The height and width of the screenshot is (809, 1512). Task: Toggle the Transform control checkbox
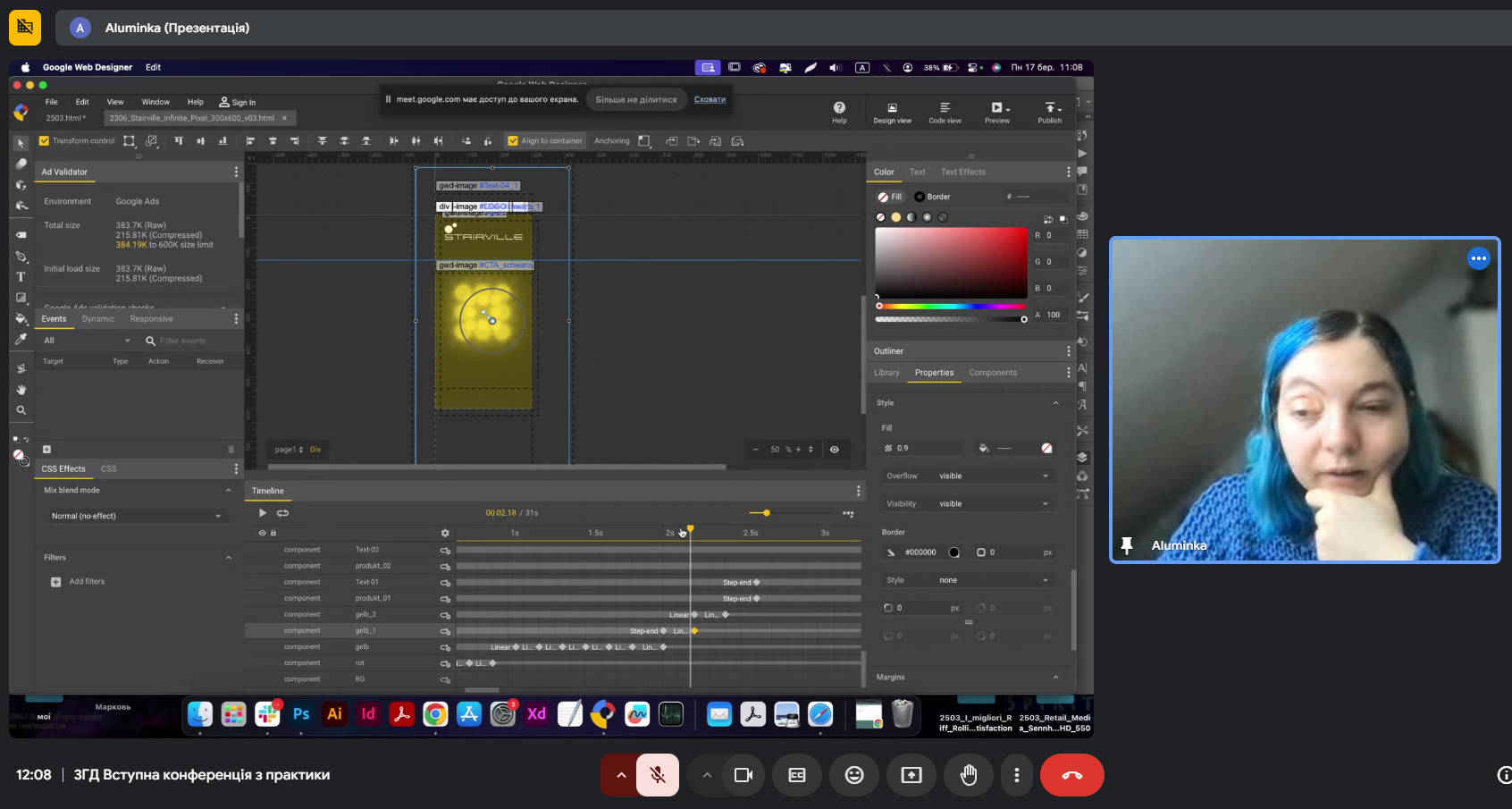click(44, 141)
